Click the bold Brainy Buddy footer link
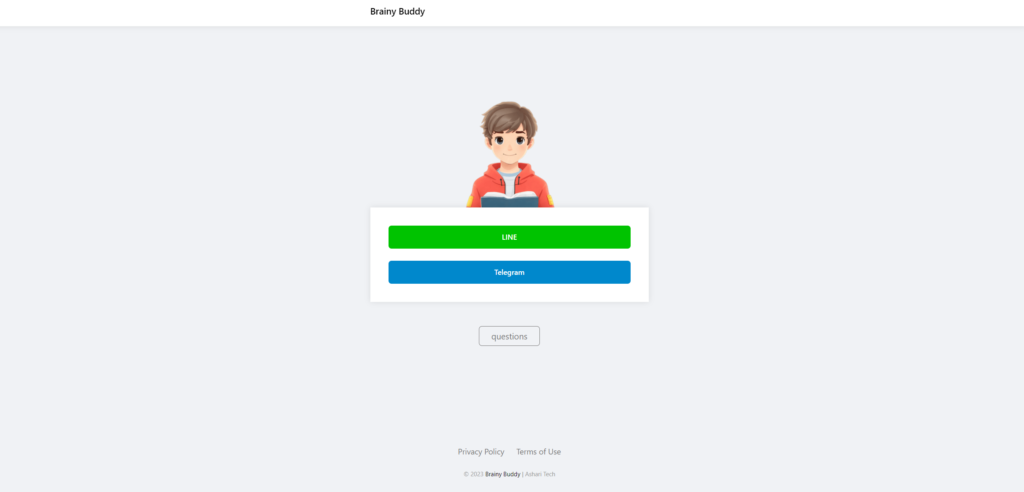Image resolution: width=1024 pixels, height=492 pixels. point(502,474)
